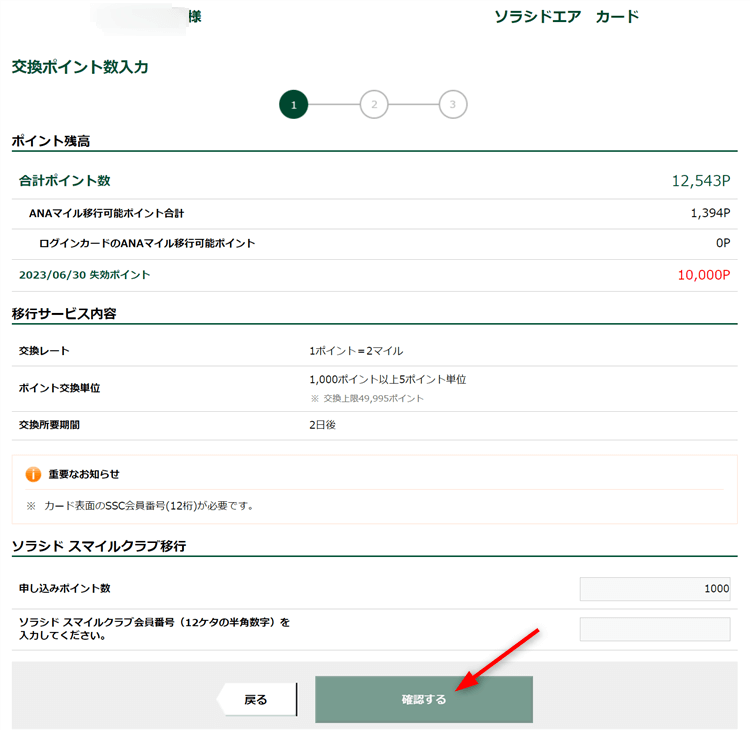Screen dimensions: 750x730
Task: Click the 交換所要期間 row label
Action: (49, 425)
